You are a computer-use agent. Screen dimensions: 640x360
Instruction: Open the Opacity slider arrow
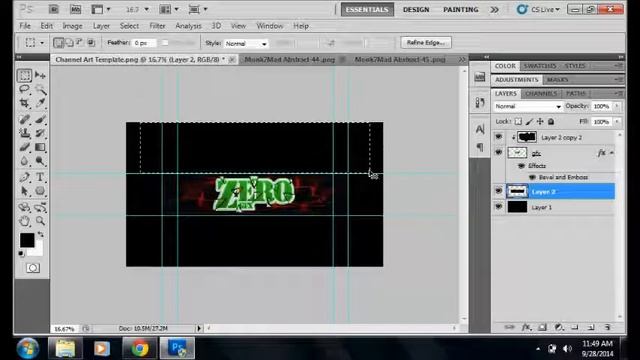(617, 106)
